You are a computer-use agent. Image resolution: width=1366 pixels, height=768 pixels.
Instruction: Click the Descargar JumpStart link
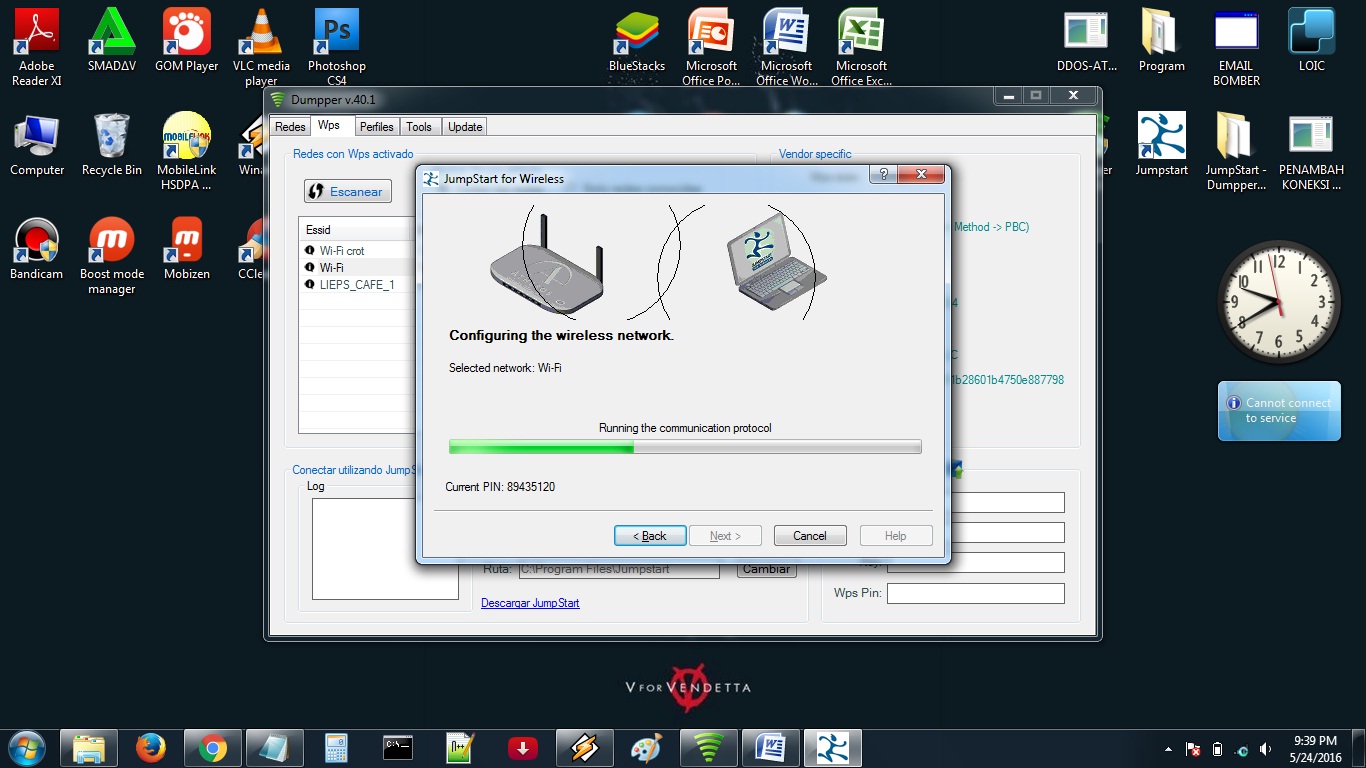pos(530,603)
